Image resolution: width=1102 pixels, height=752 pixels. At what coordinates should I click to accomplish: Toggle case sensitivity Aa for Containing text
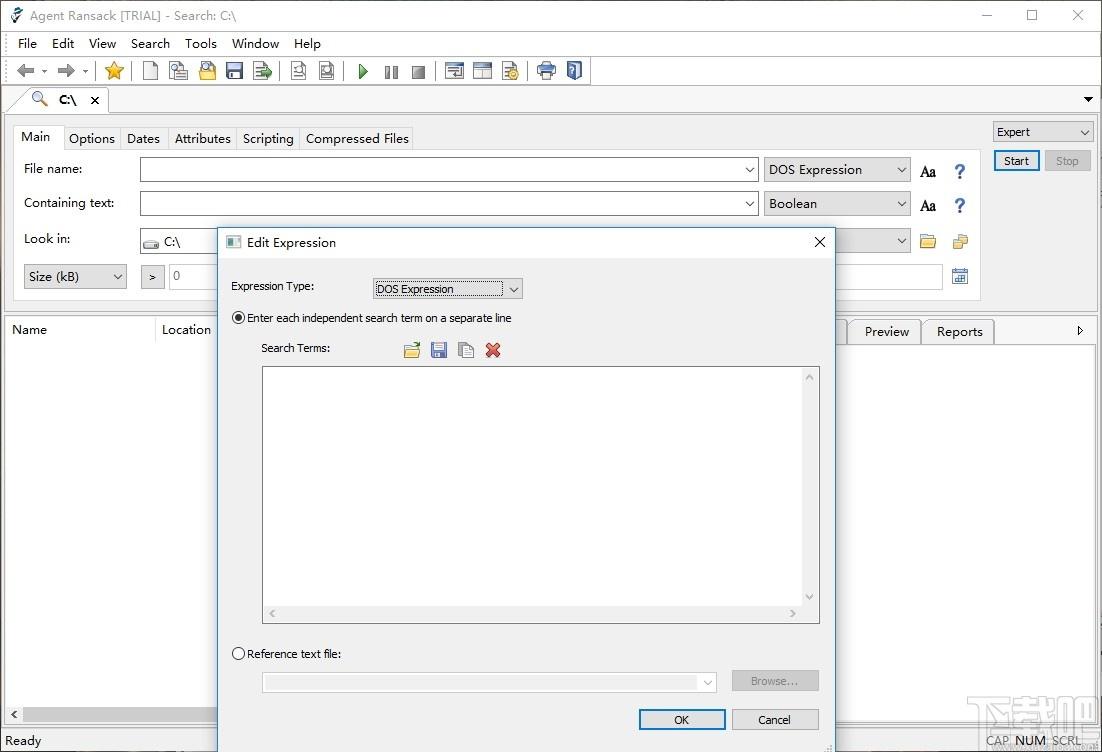[928, 205]
